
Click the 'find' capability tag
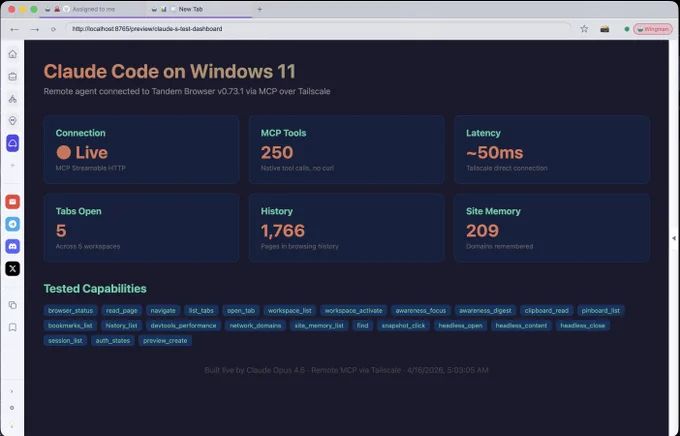point(363,325)
